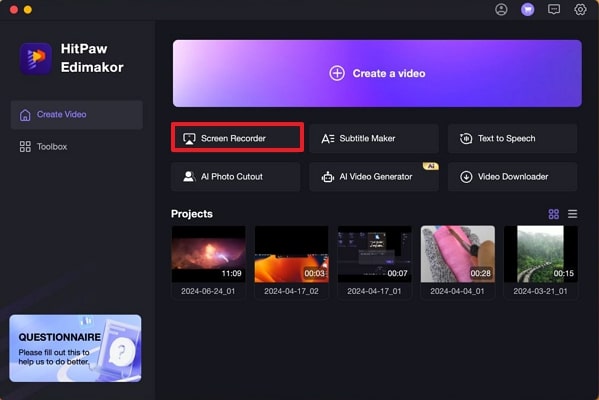Click the AI badge on Video Generator

pos(431,166)
